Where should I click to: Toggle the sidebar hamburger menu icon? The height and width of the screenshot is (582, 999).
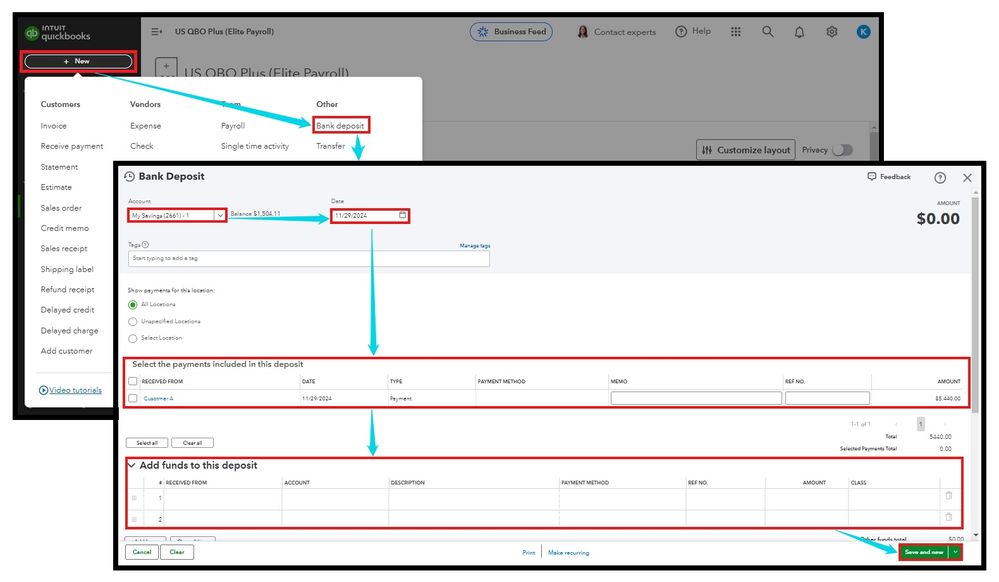pos(156,31)
